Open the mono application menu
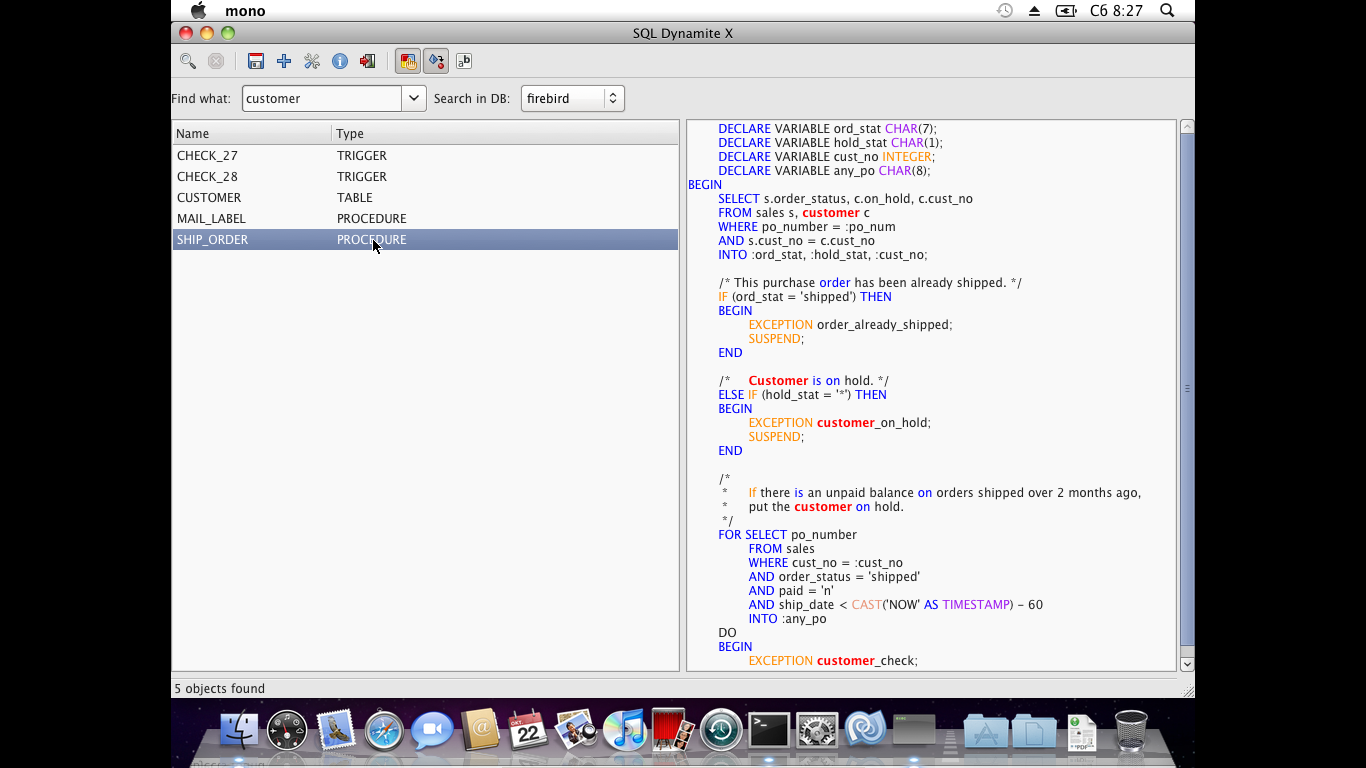 (245, 11)
